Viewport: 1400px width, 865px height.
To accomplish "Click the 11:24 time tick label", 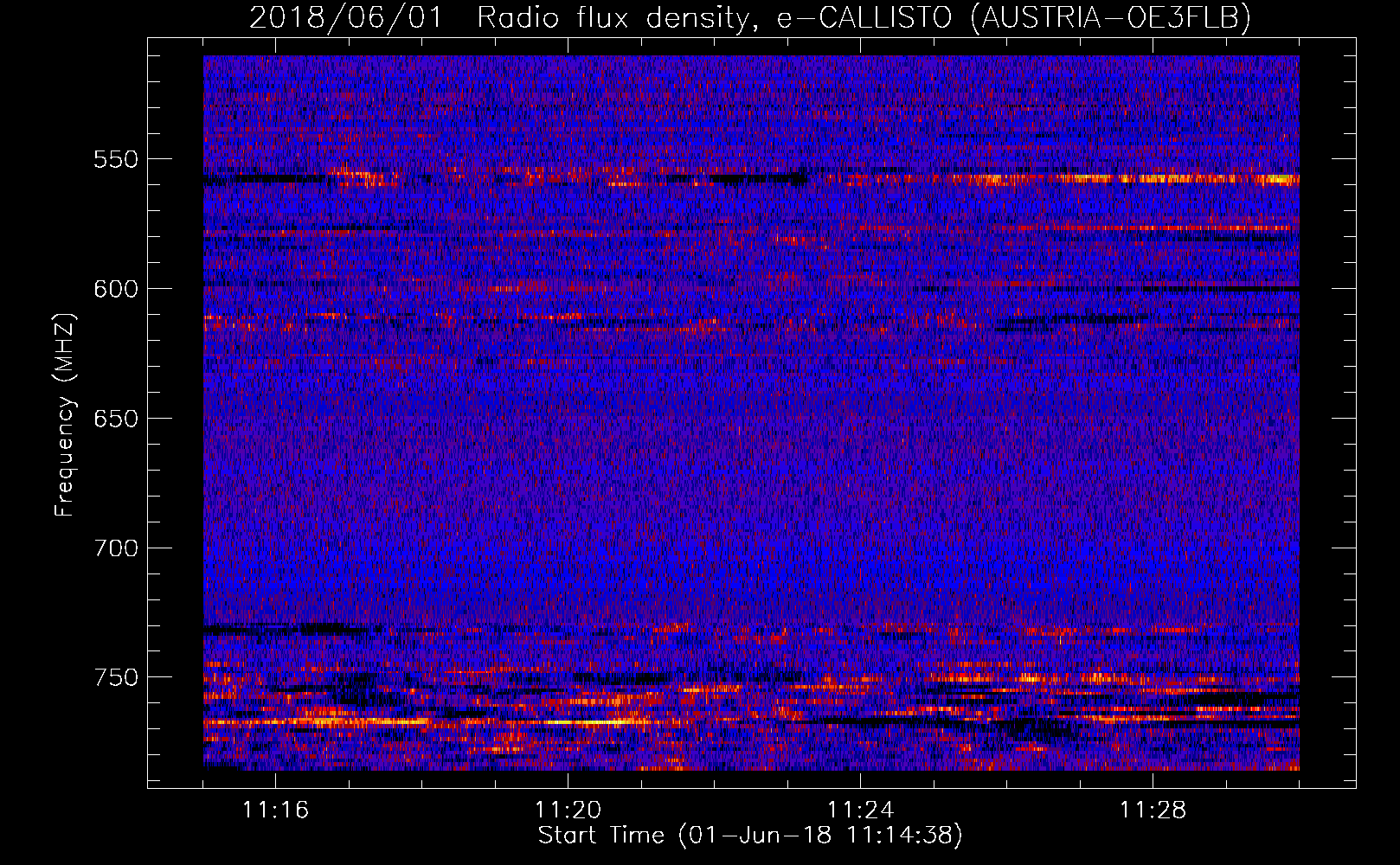I will 860,810.
